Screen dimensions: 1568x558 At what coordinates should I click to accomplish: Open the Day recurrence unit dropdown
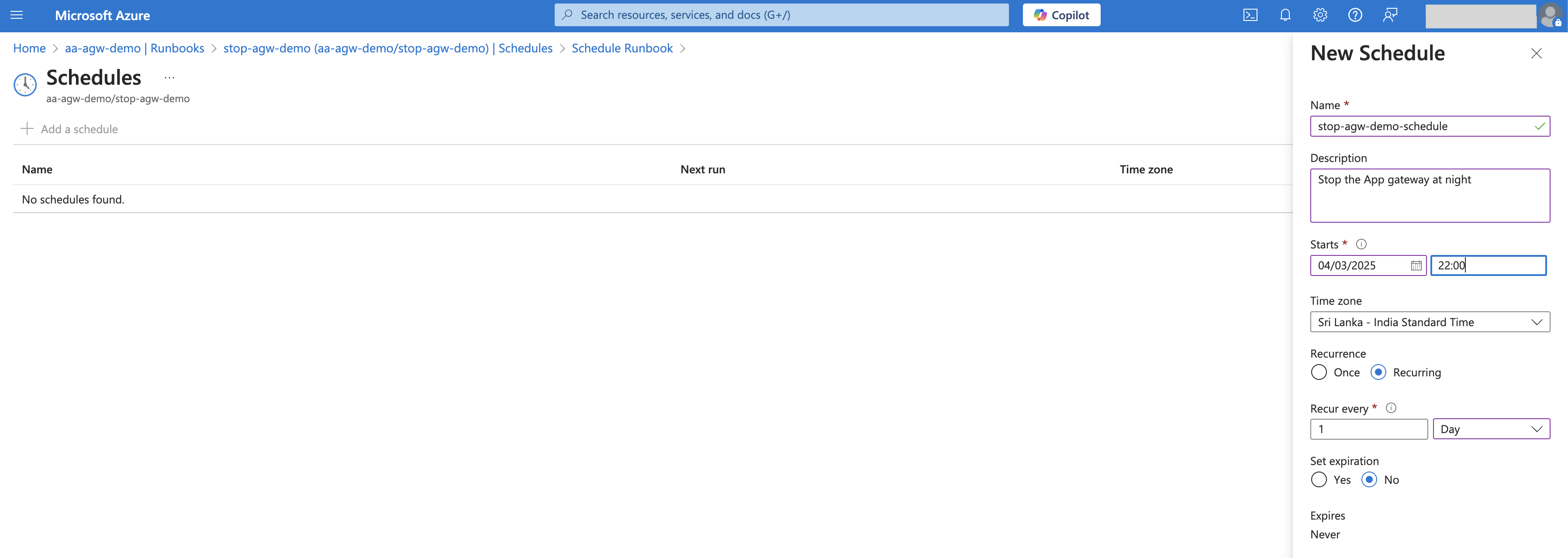[1491, 429]
